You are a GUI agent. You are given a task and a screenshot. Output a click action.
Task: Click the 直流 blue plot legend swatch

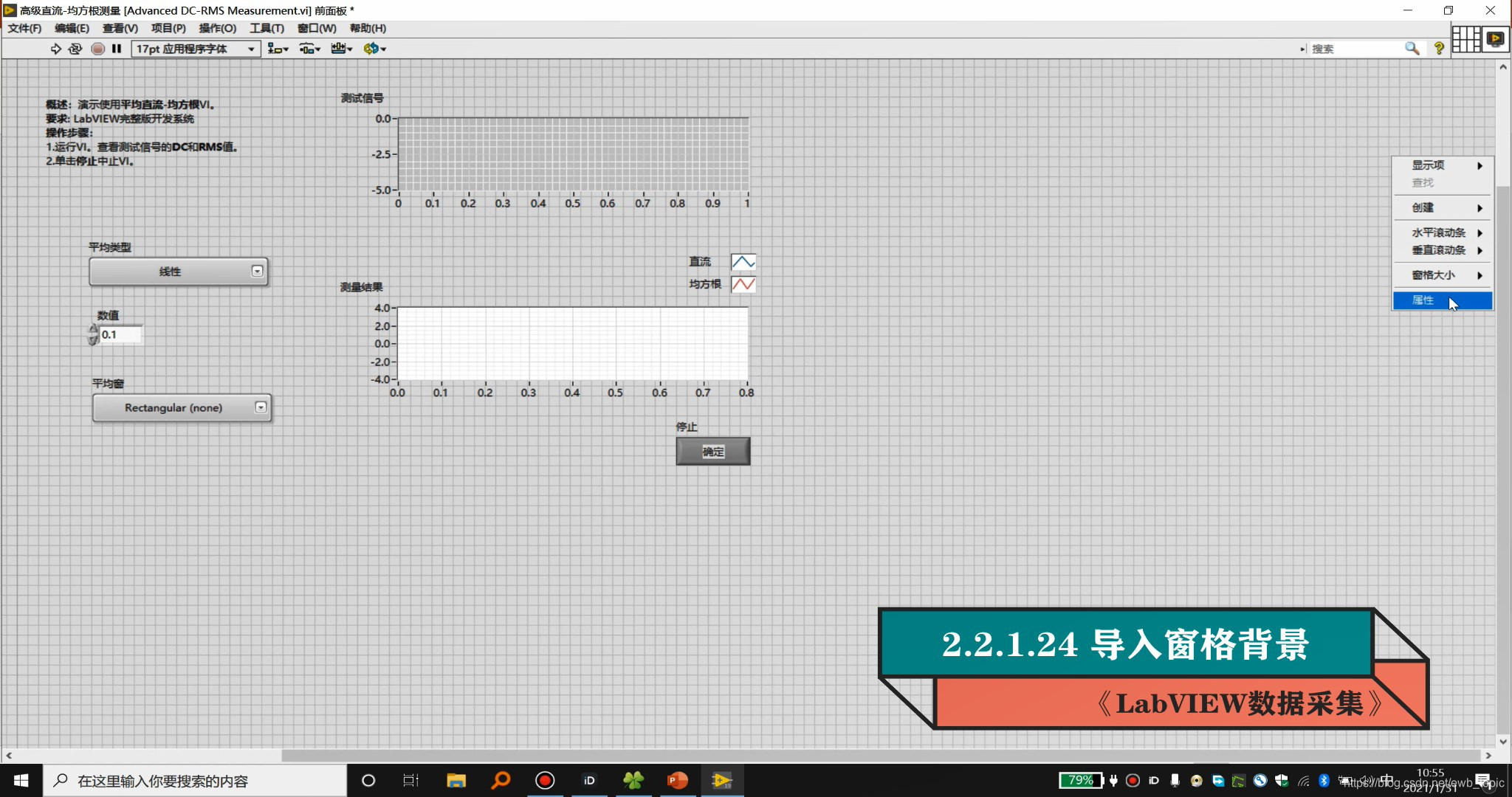[x=743, y=262]
